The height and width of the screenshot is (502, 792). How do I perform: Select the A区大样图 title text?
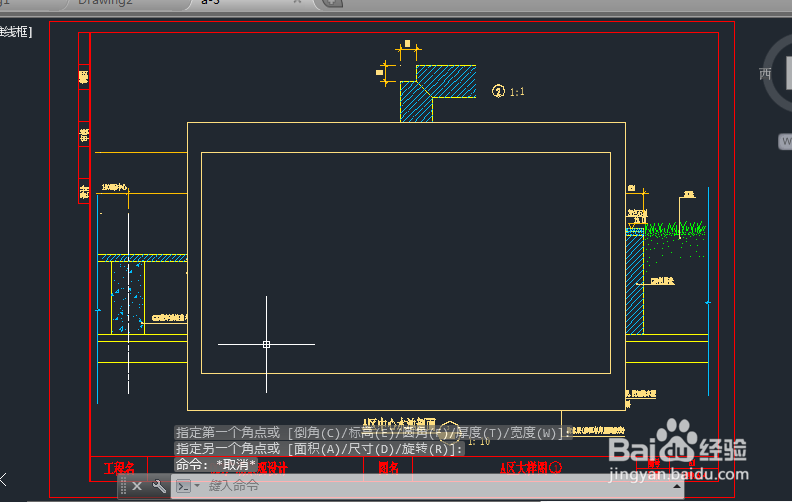click(523, 468)
